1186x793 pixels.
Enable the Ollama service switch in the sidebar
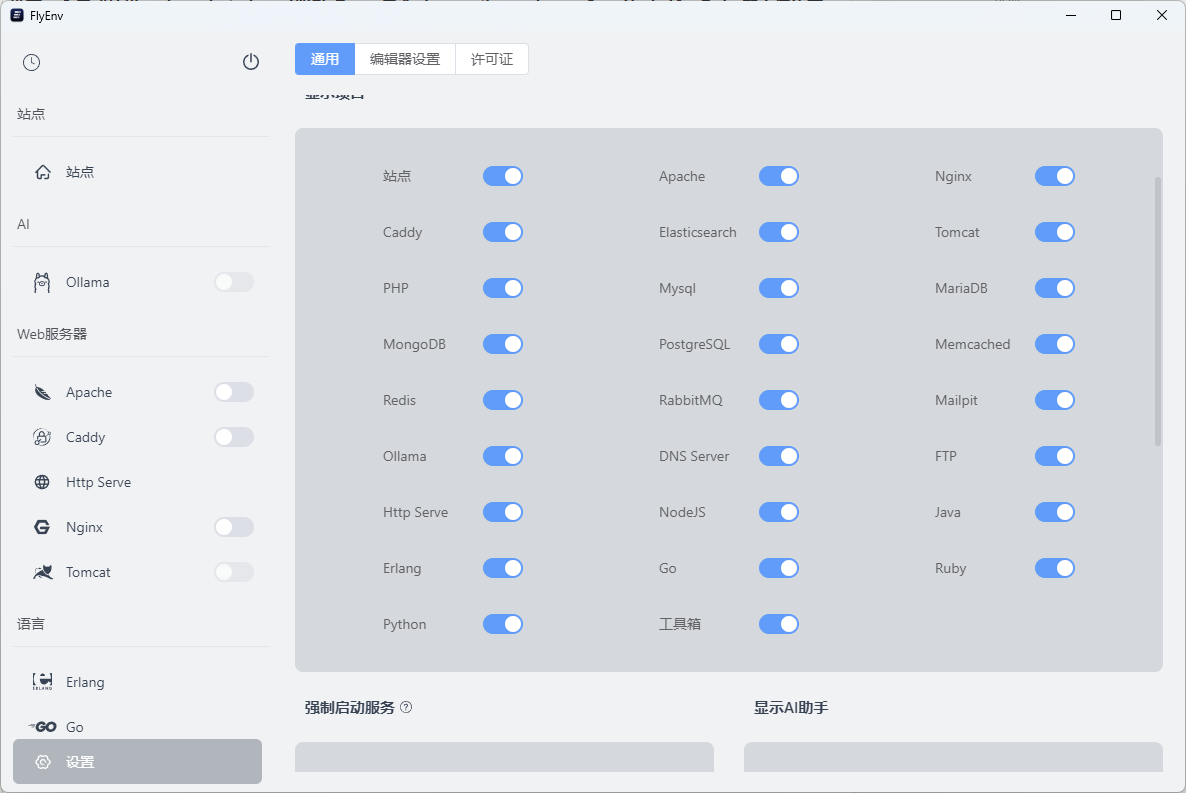click(x=234, y=282)
